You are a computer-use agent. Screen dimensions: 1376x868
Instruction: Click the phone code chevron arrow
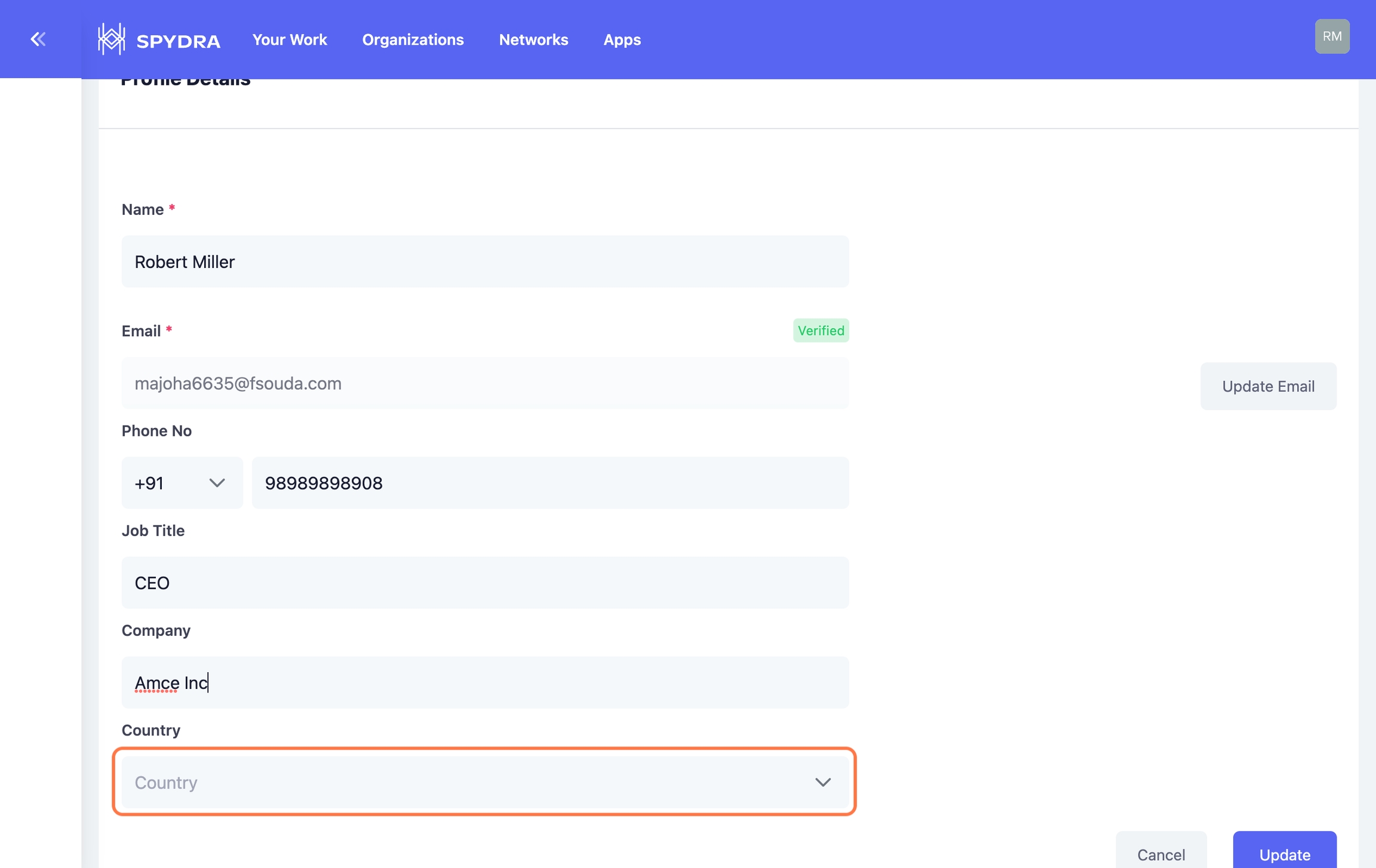pos(217,482)
